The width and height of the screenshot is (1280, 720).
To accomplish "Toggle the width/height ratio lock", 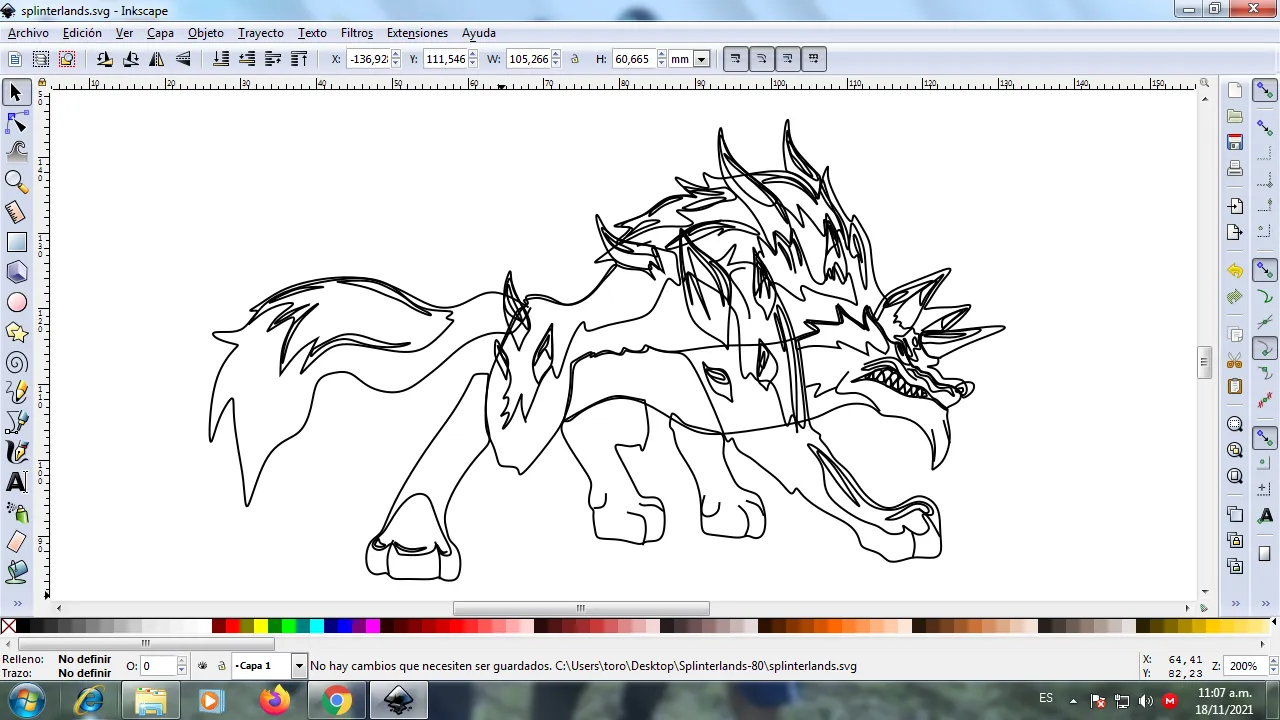I will point(575,59).
